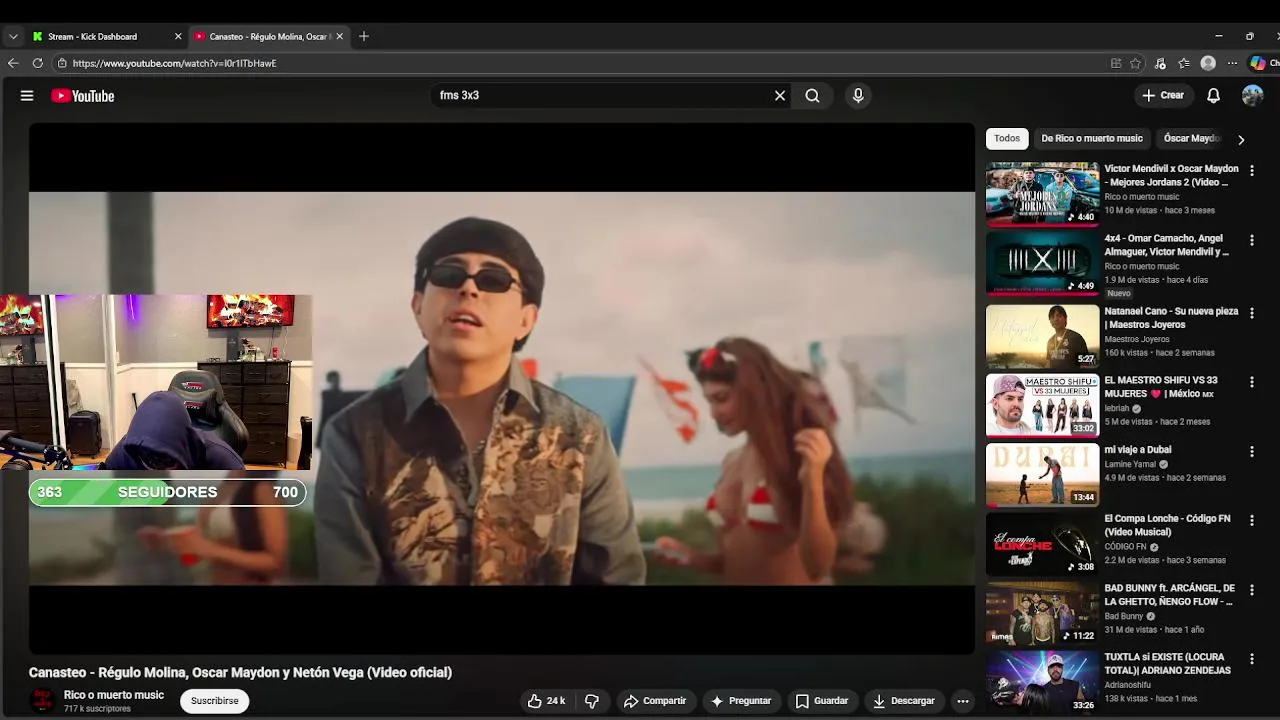Close the Canasteo YouTube tab
The height and width of the screenshot is (720, 1280).
(339, 37)
